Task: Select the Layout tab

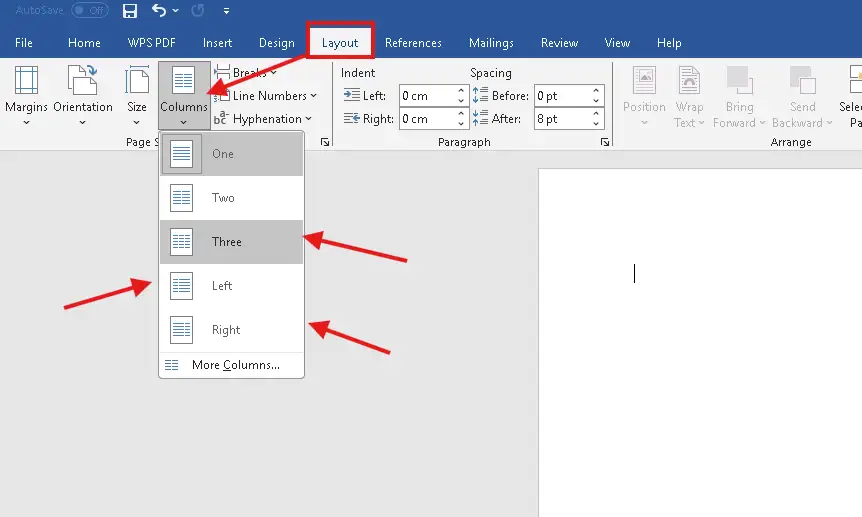Action: [340, 43]
